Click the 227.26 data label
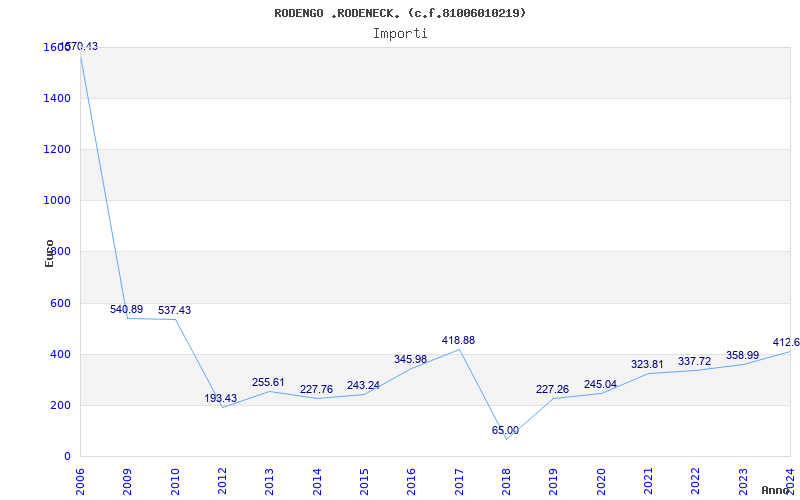 (x=552, y=389)
